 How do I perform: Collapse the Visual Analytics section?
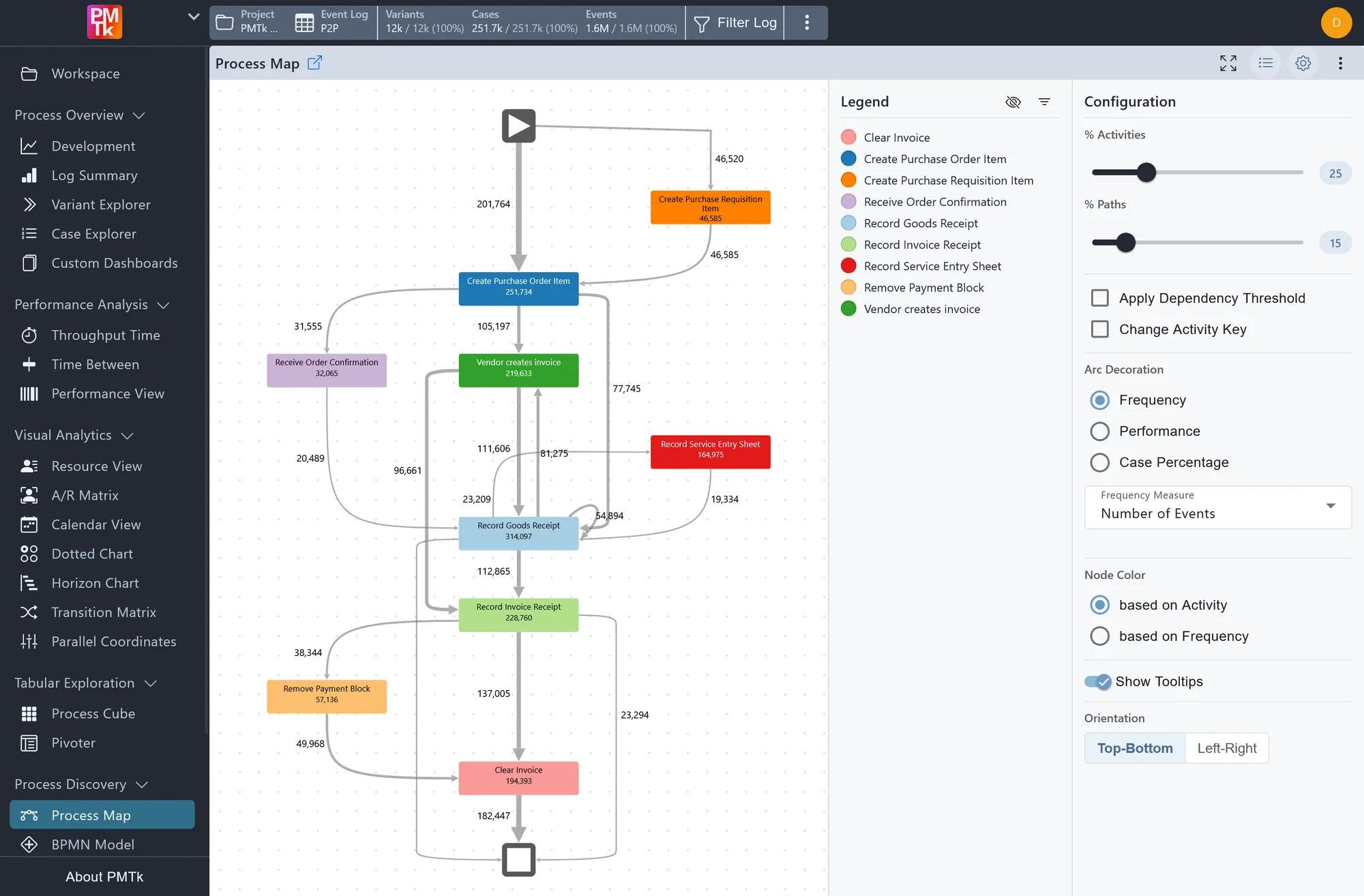click(x=128, y=436)
